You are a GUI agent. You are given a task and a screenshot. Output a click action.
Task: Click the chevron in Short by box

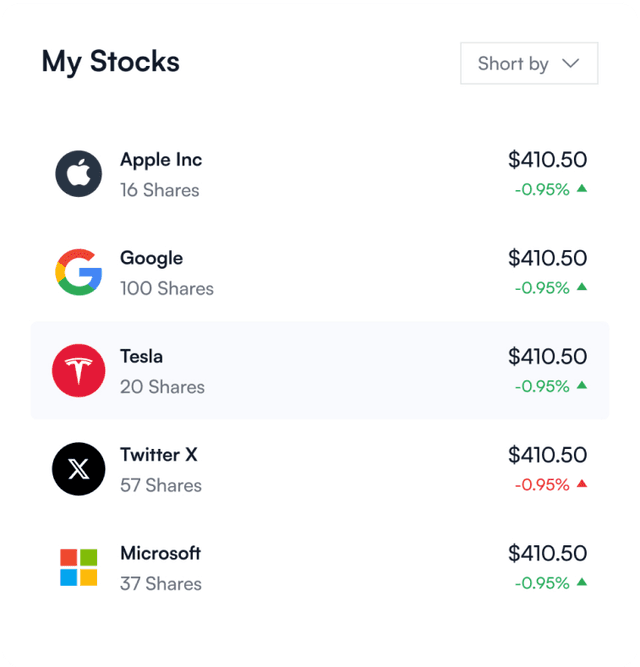[x=571, y=63]
